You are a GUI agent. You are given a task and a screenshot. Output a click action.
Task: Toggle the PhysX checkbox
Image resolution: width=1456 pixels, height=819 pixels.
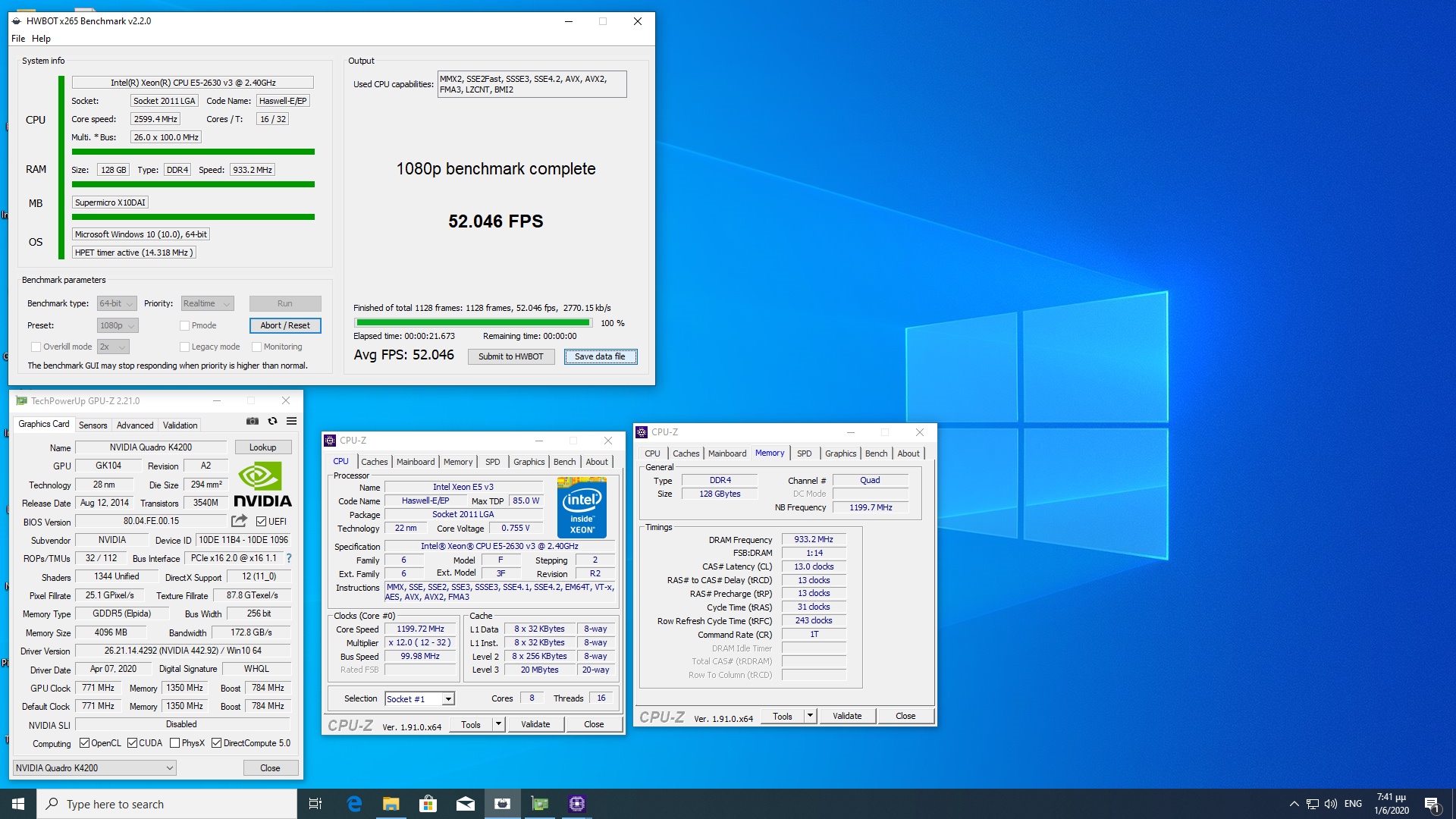pos(175,743)
